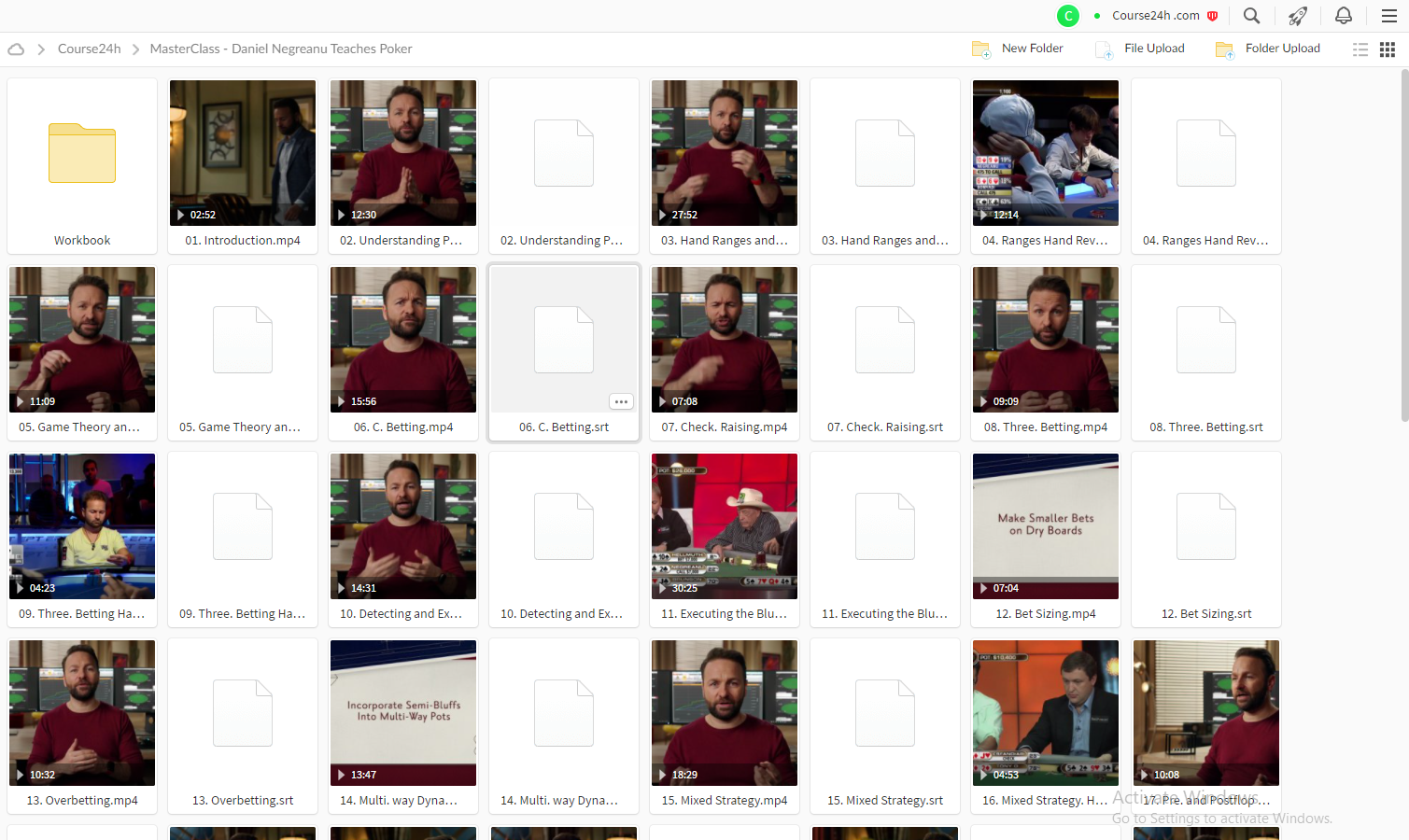Select 13. Overbetting.srt file icon

click(x=243, y=713)
